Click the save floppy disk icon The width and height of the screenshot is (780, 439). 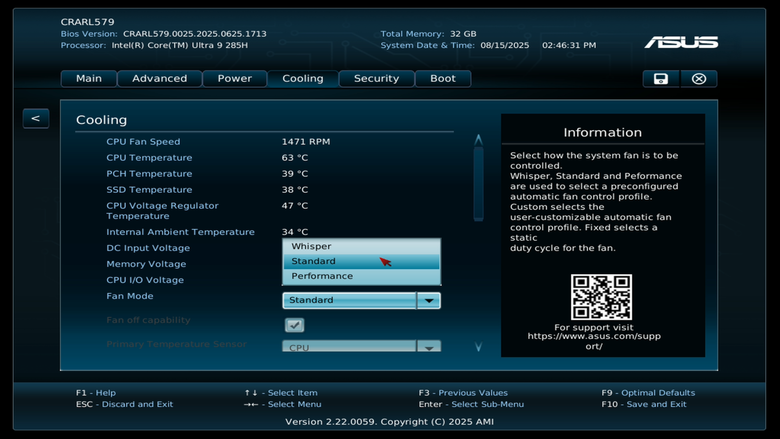click(661, 79)
